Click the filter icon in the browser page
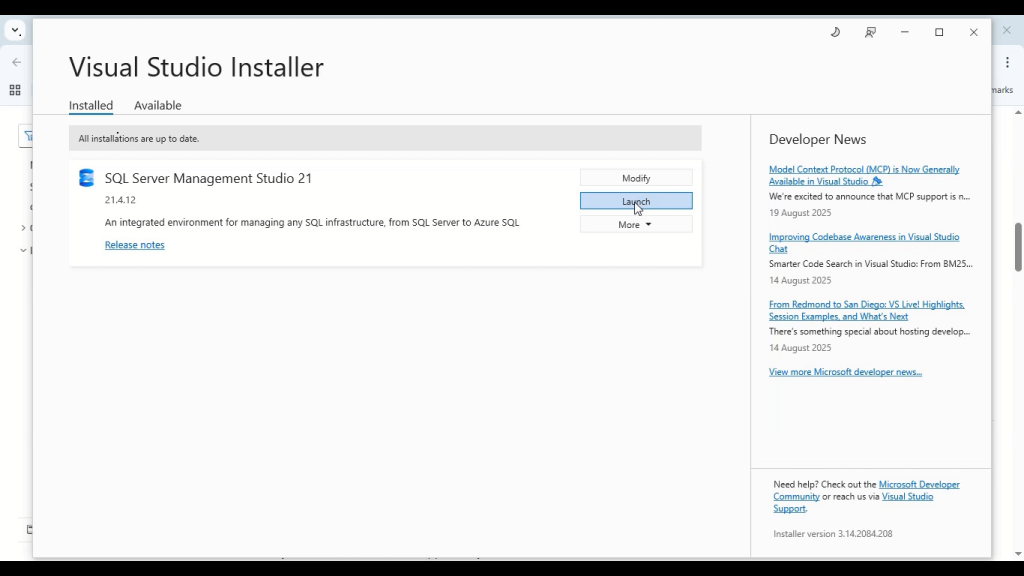 [x=27, y=136]
